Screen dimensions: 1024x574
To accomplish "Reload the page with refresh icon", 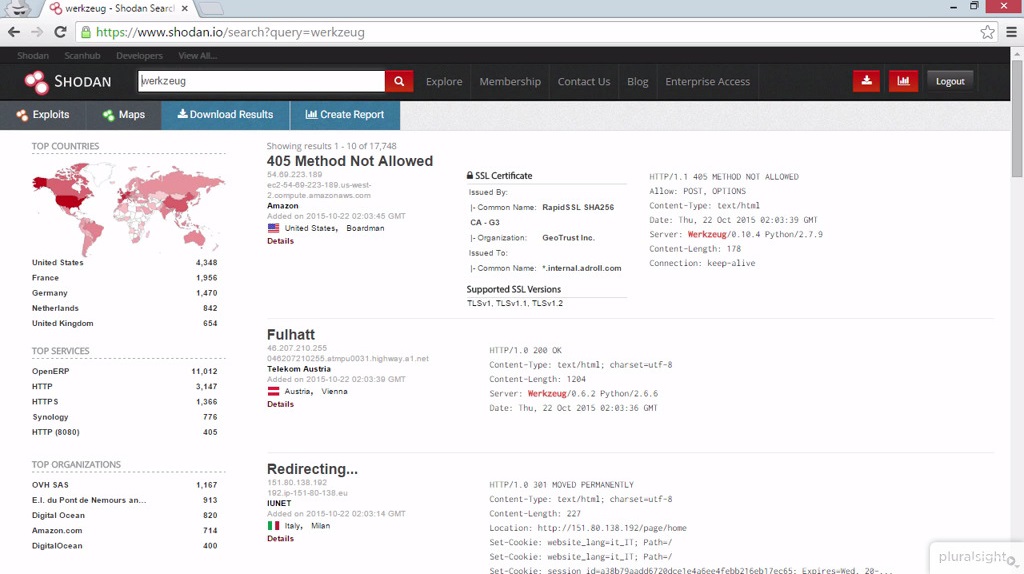I will coord(60,32).
